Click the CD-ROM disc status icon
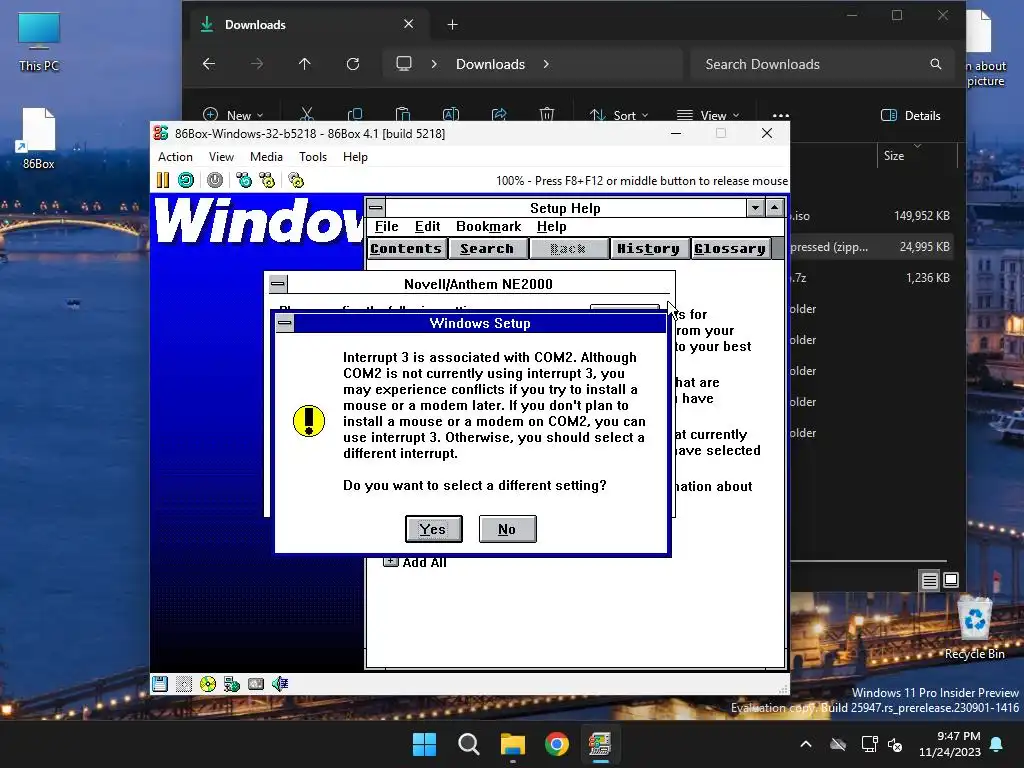The image size is (1024, 768). point(208,684)
